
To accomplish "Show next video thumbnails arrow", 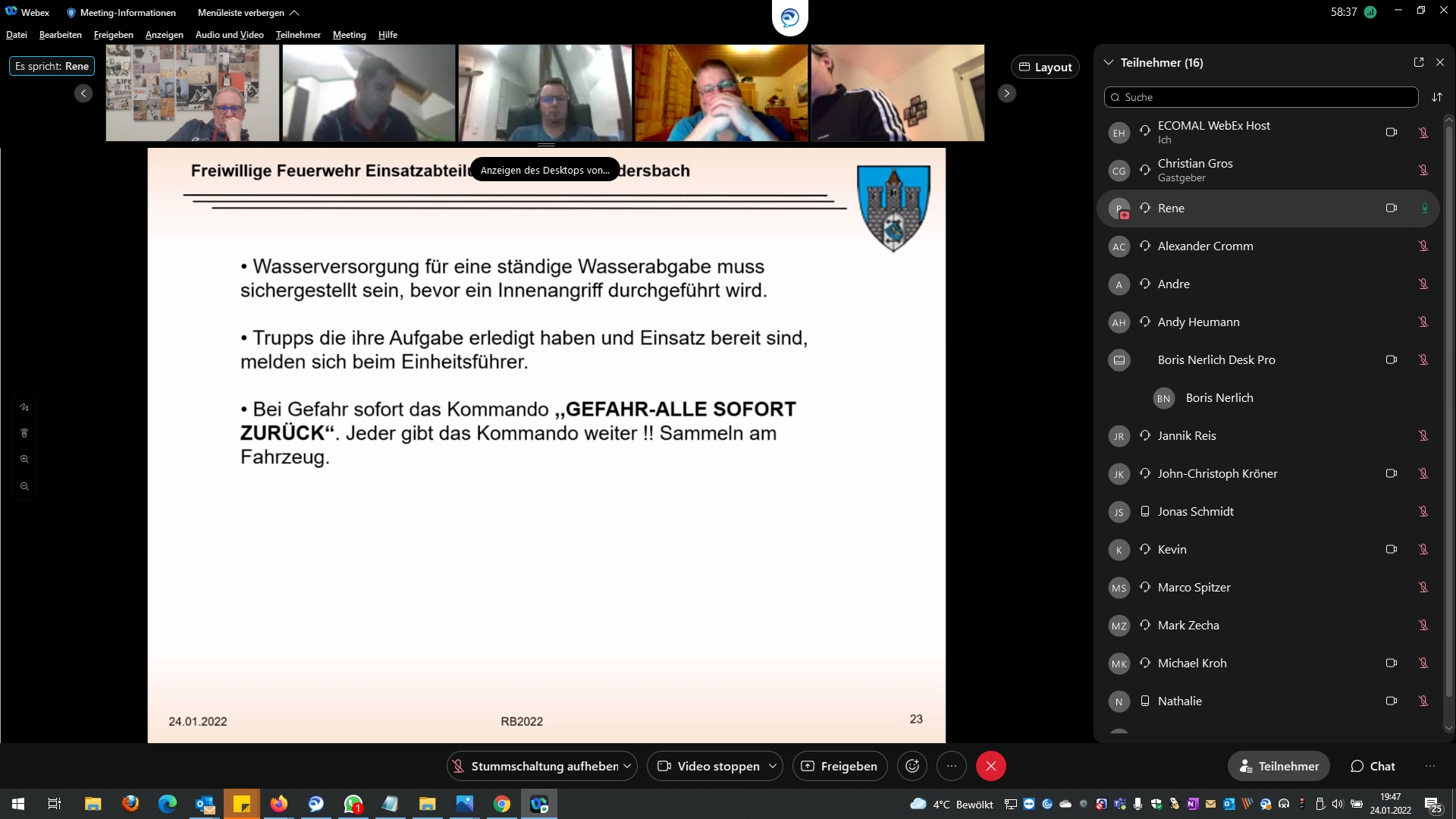I will (1007, 93).
